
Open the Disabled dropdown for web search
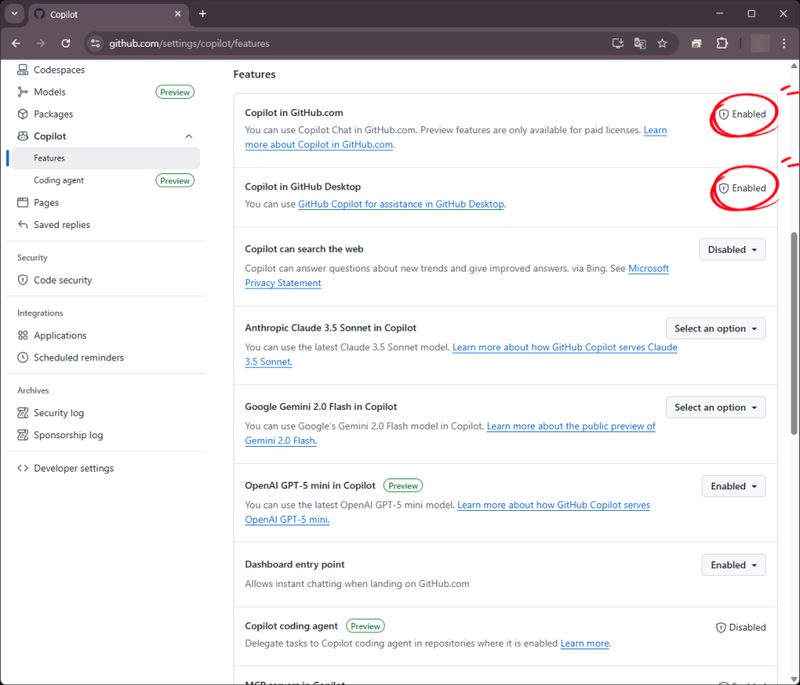(x=732, y=249)
